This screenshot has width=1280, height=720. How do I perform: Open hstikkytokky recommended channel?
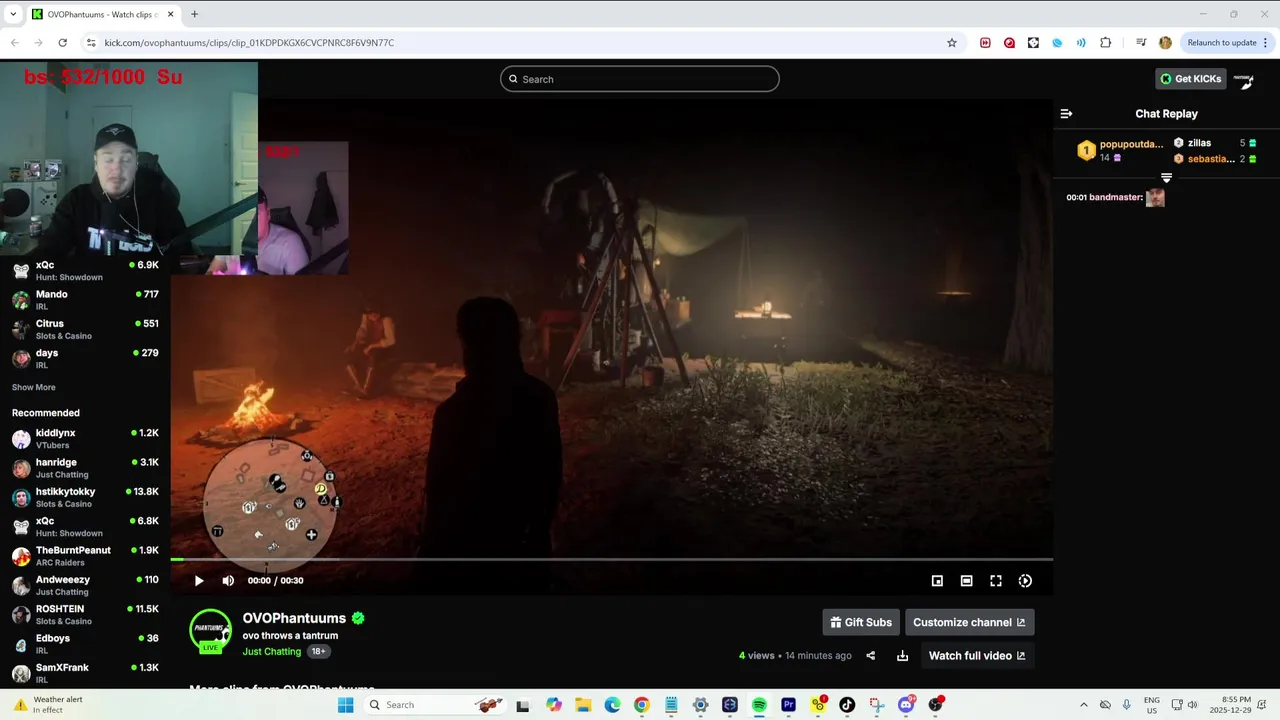tap(85, 497)
